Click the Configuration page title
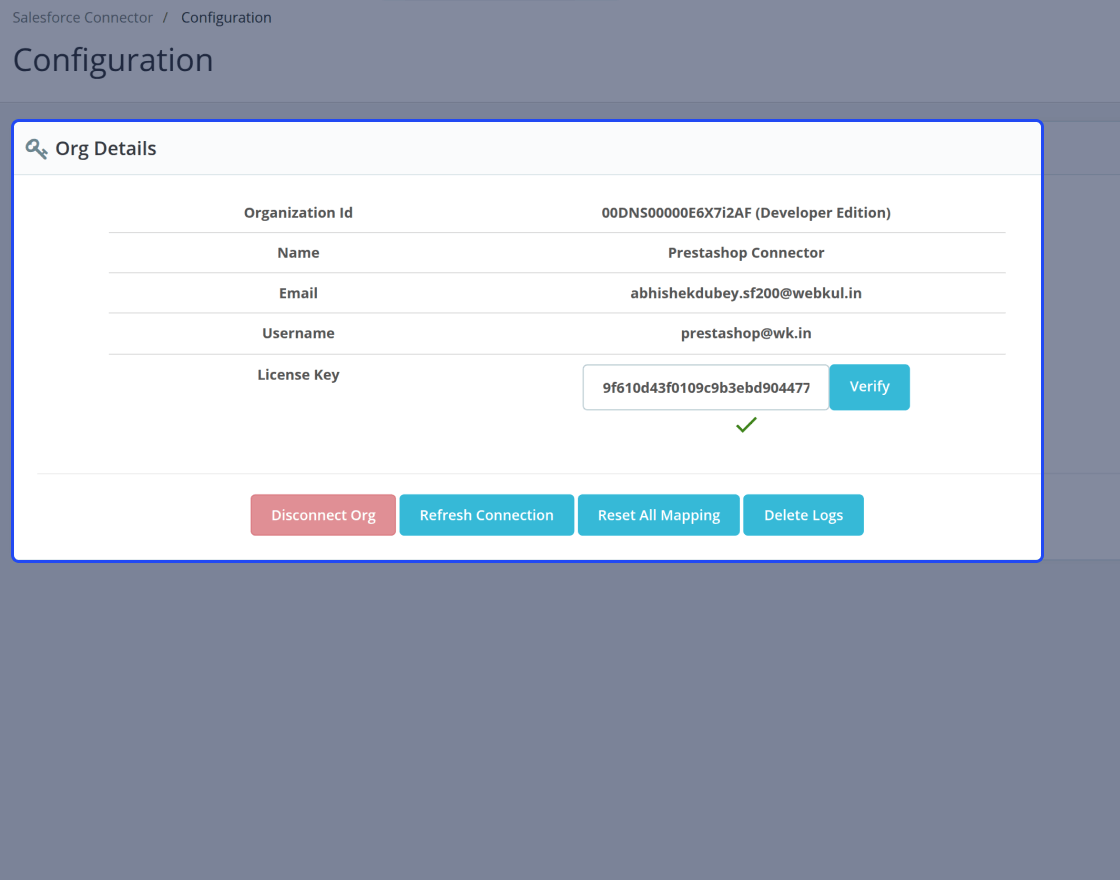The width and height of the screenshot is (1120, 880). pos(113,60)
